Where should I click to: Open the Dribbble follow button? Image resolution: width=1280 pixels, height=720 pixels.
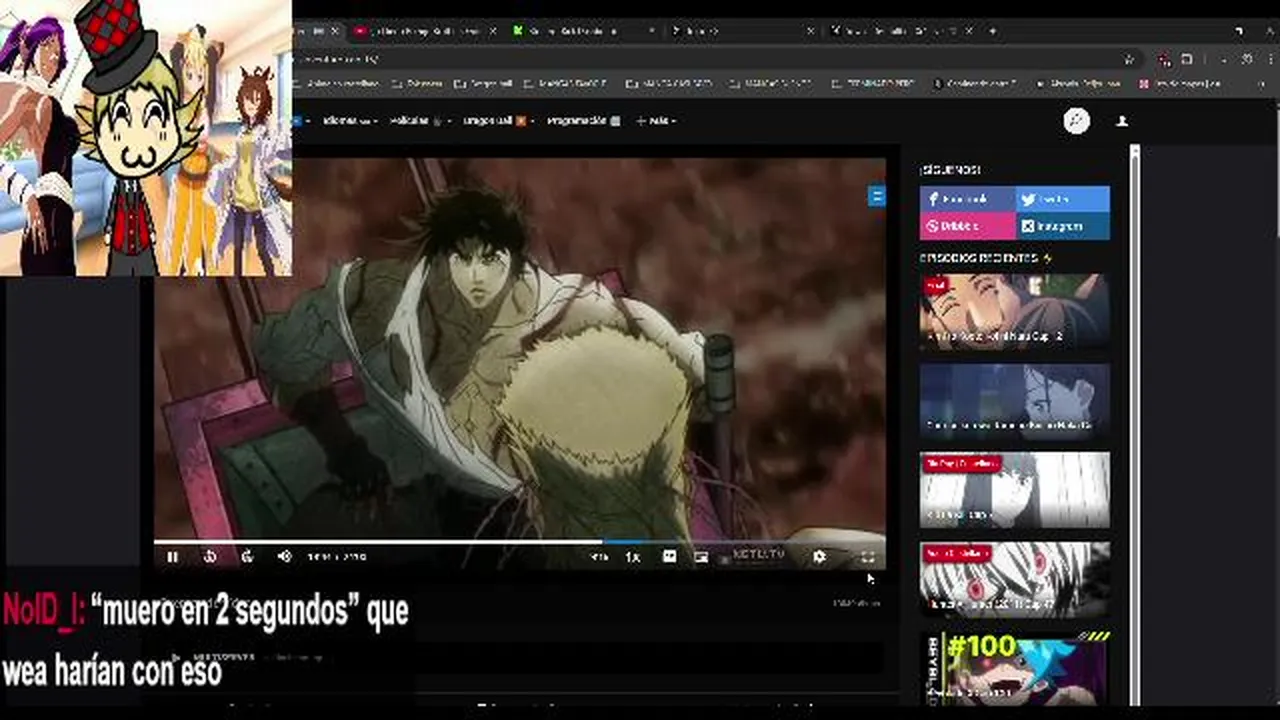pyautogui.click(x=967, y=226)
